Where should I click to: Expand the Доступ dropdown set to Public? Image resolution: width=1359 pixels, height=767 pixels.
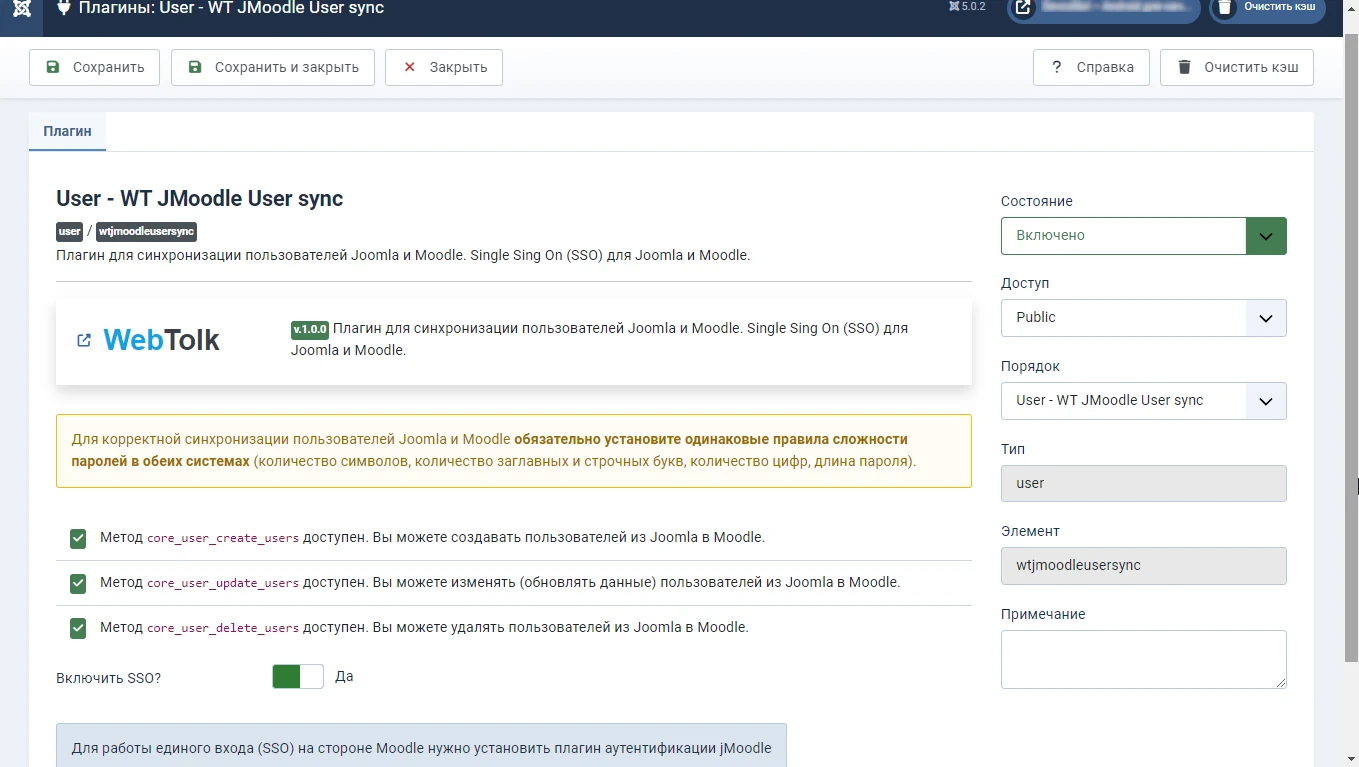pyautogui.click(x=1143, y=318)
